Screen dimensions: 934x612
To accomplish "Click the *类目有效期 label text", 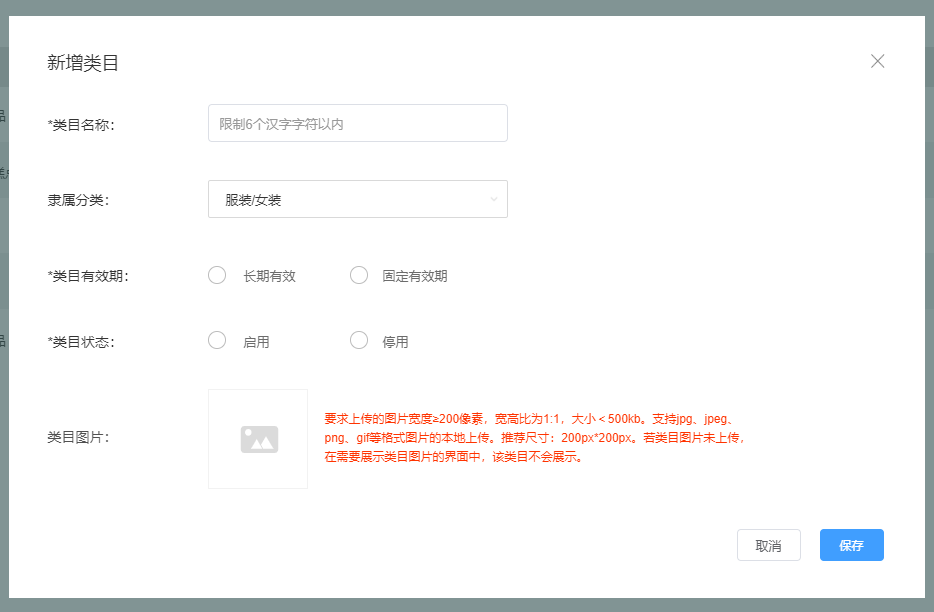I will pos(88,276).
